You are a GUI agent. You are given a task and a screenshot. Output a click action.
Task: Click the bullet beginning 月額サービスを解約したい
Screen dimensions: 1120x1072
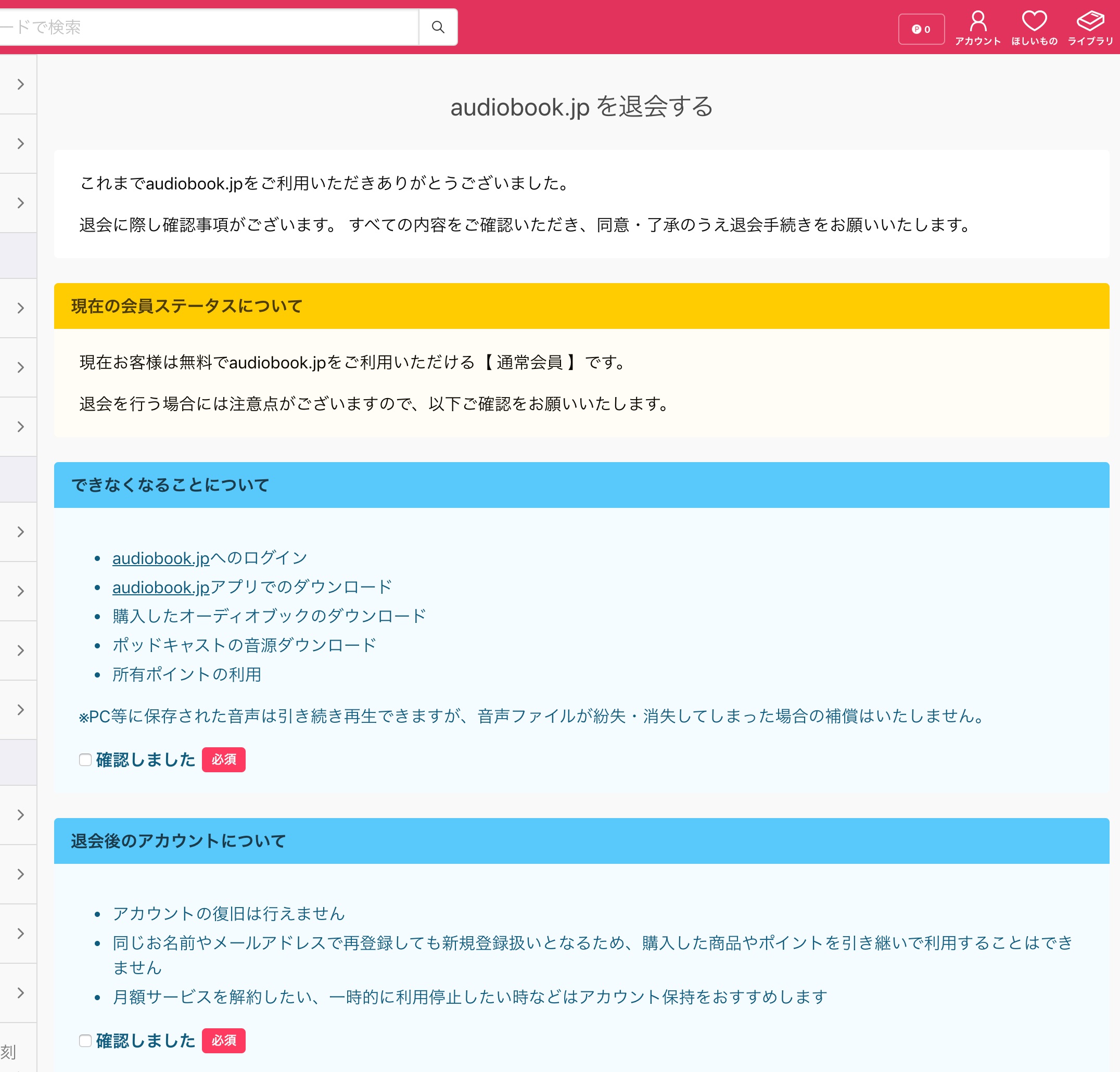tap(470, 997)
